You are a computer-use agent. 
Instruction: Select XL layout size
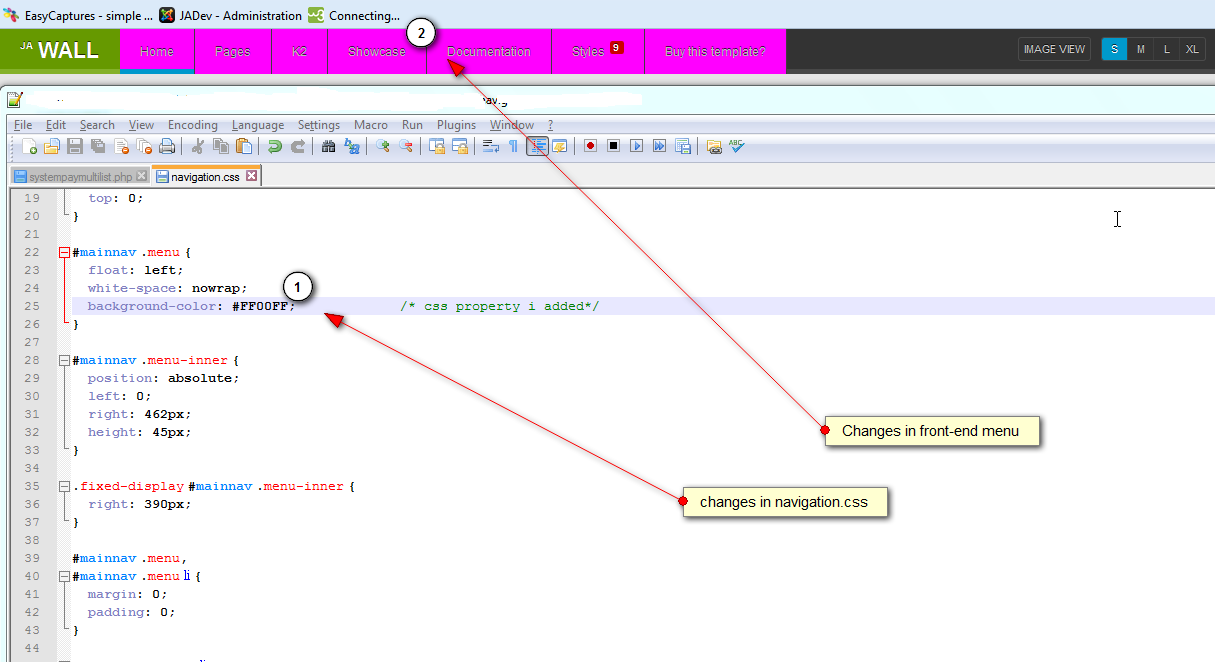[x=1192, y=49]
